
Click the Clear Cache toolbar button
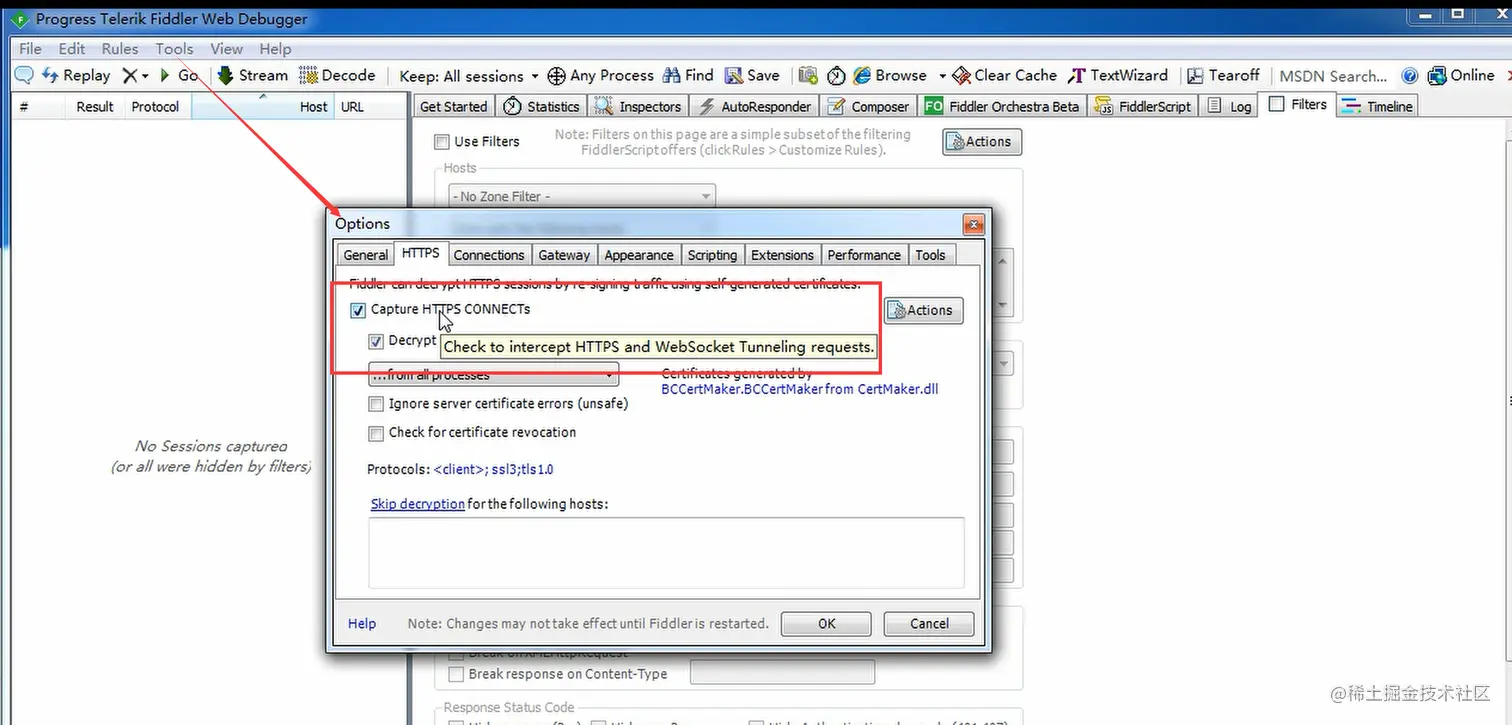1004,76
